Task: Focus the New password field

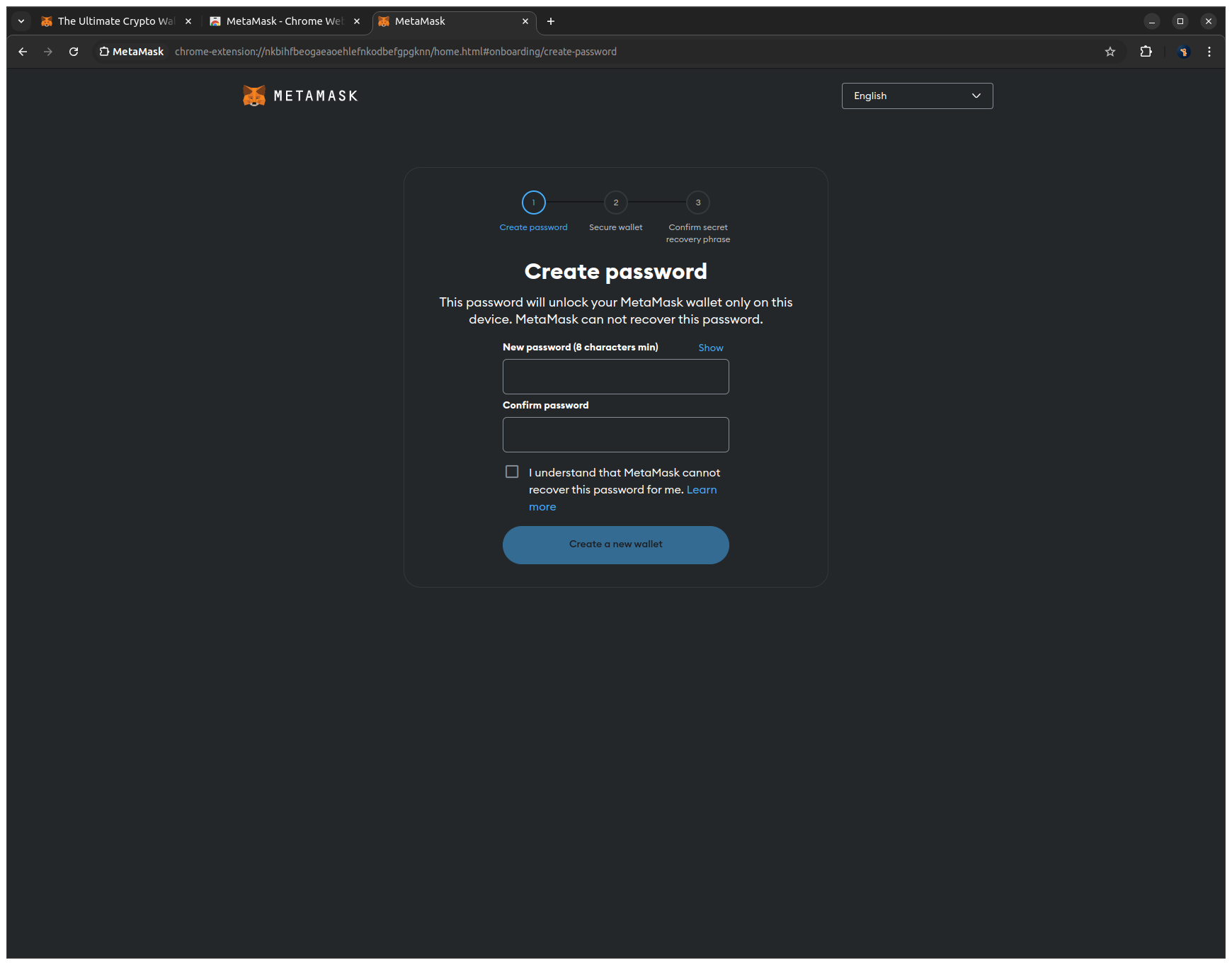Action: 616,377
